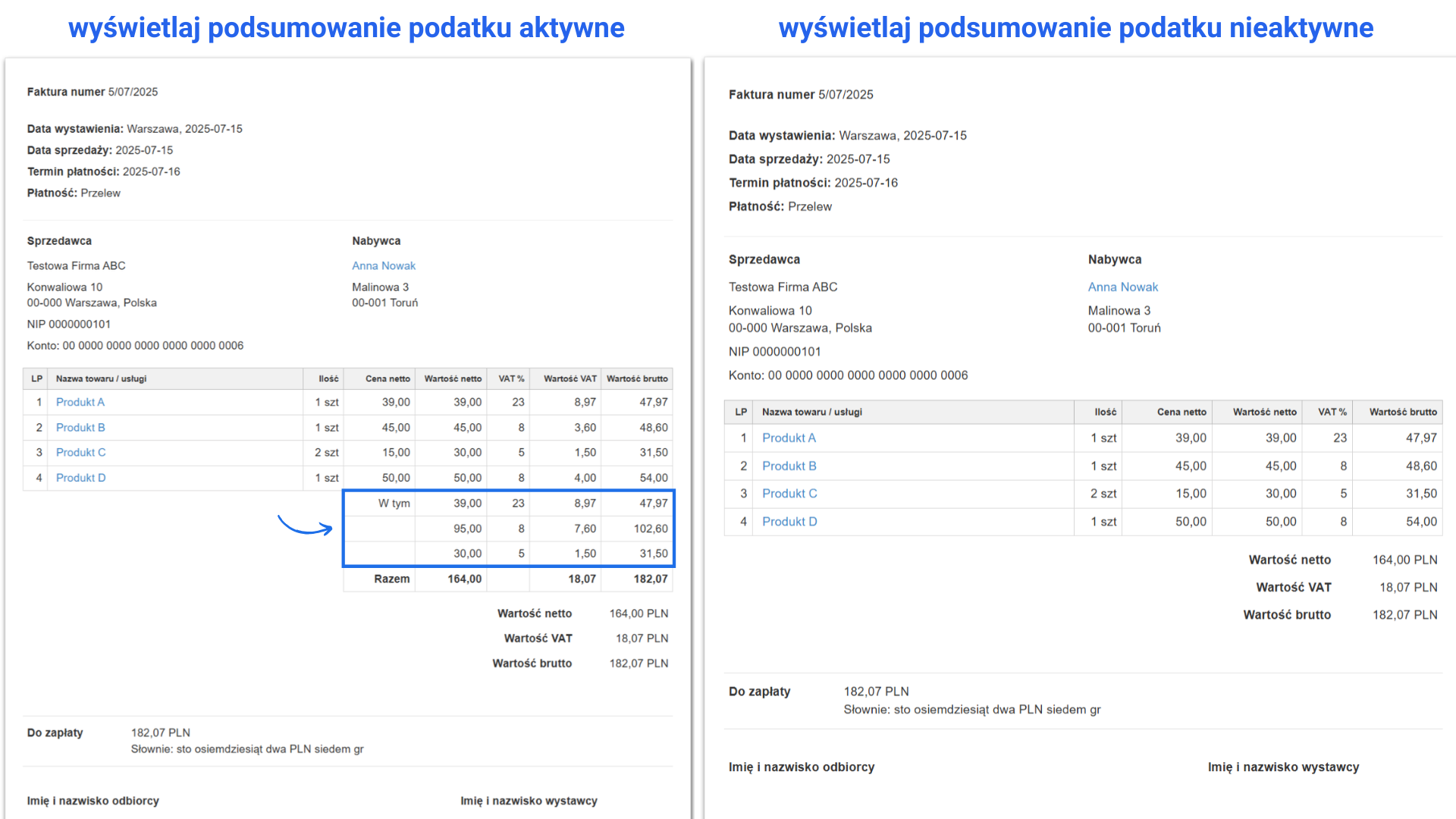Select the highlighted 'W tym' tax summary box

[x=508, y=529]
